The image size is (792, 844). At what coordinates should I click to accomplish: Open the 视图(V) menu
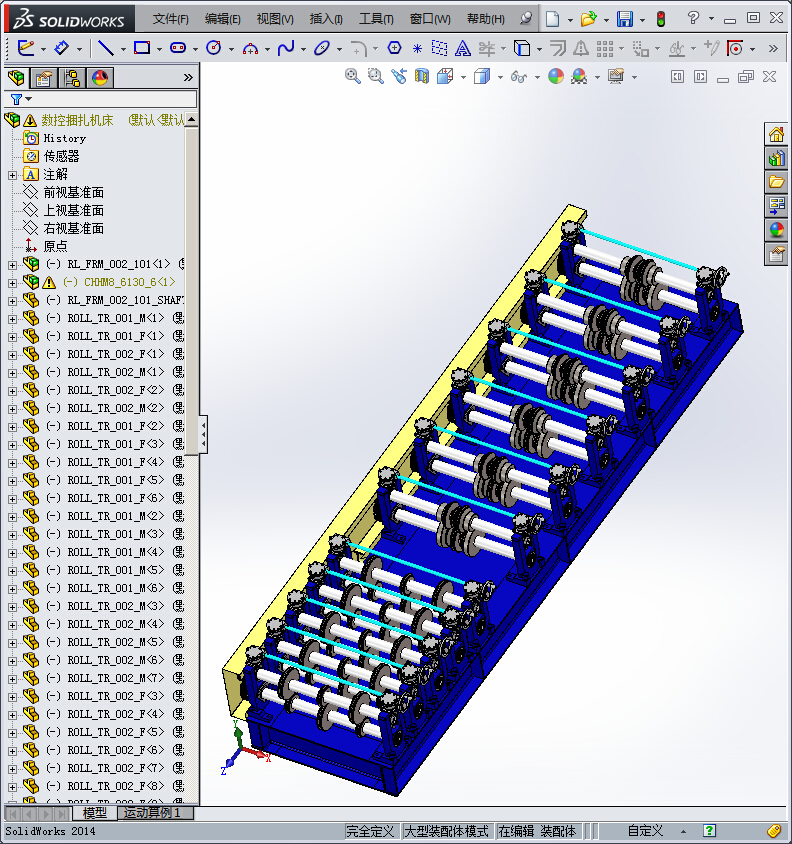275,19
